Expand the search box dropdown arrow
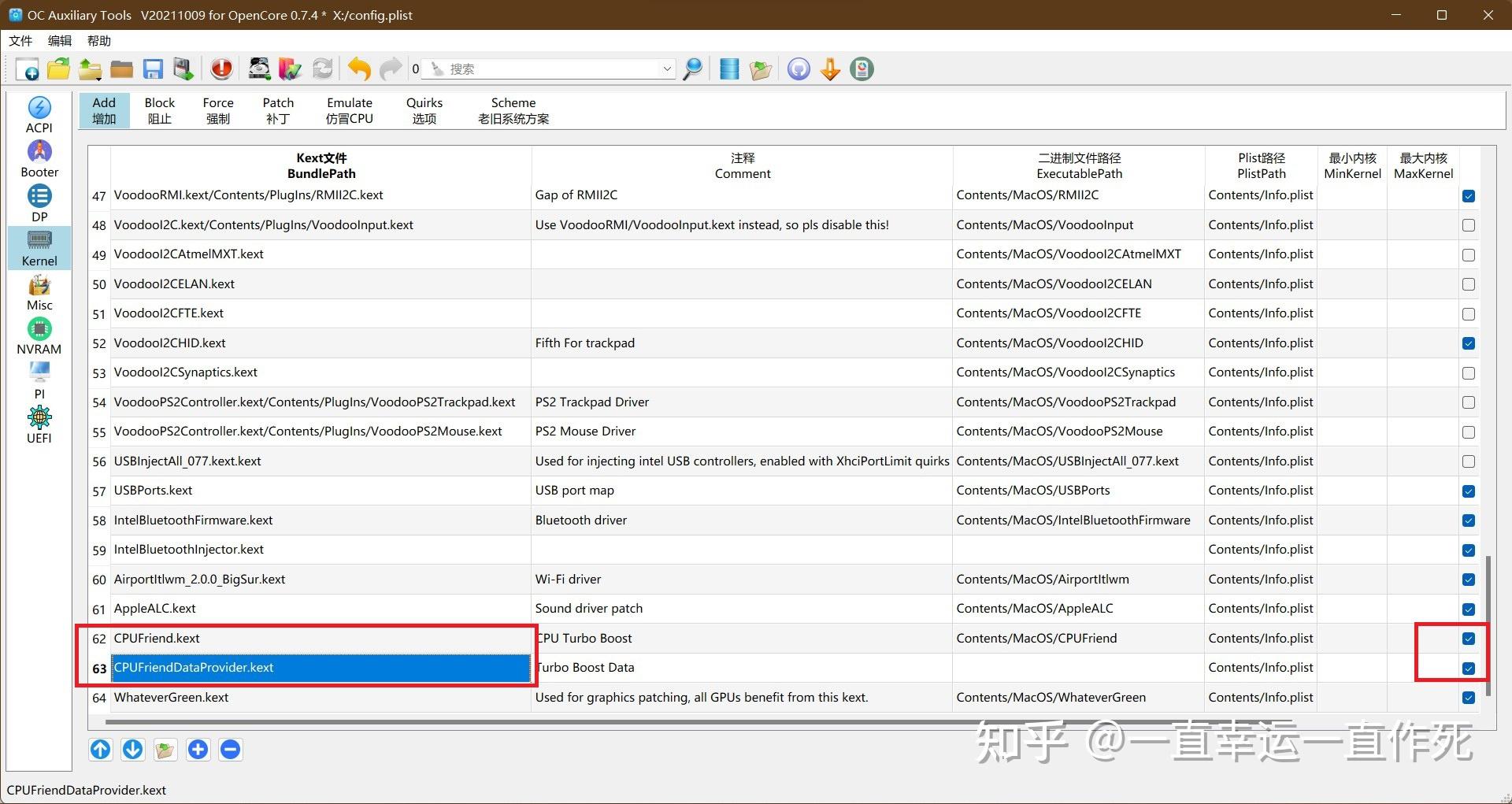The height and width of the screenshot is (804, 1512). coord(667,69)
